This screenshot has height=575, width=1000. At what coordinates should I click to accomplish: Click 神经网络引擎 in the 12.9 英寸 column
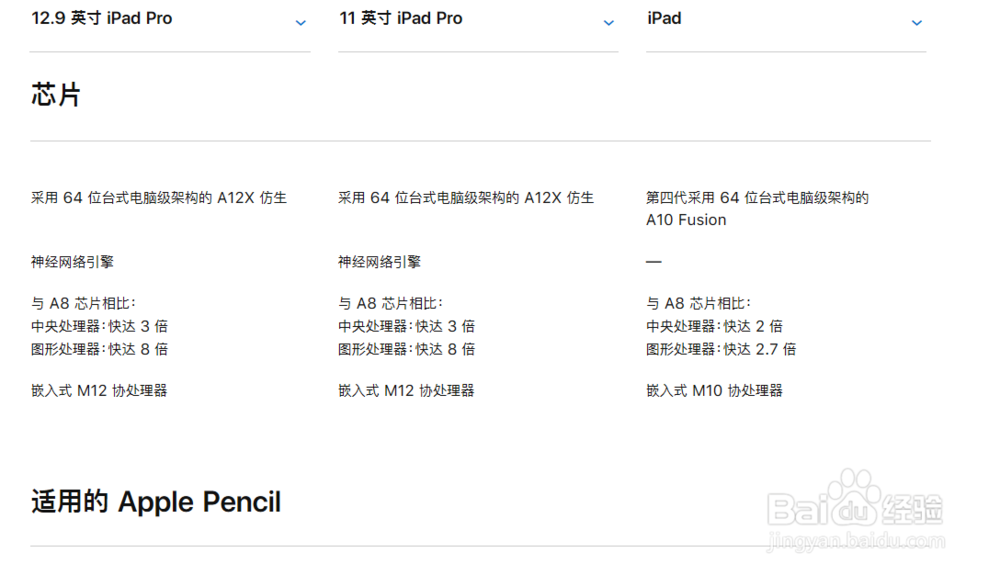coord(72,262)
